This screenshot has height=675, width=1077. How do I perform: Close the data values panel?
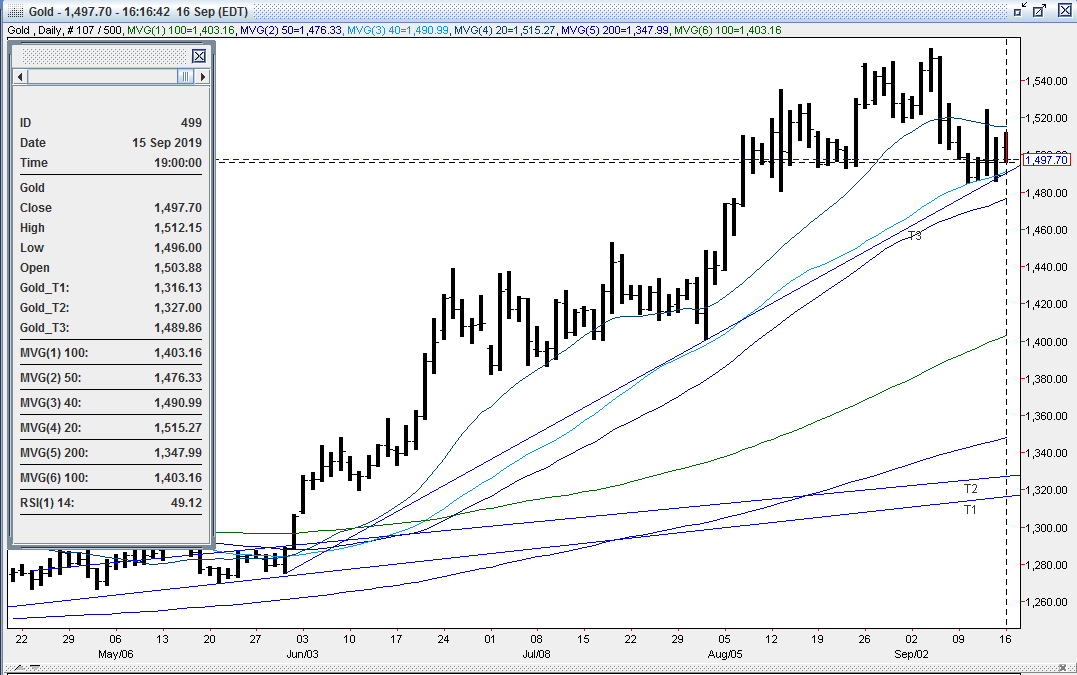click(x=199, y=56)
